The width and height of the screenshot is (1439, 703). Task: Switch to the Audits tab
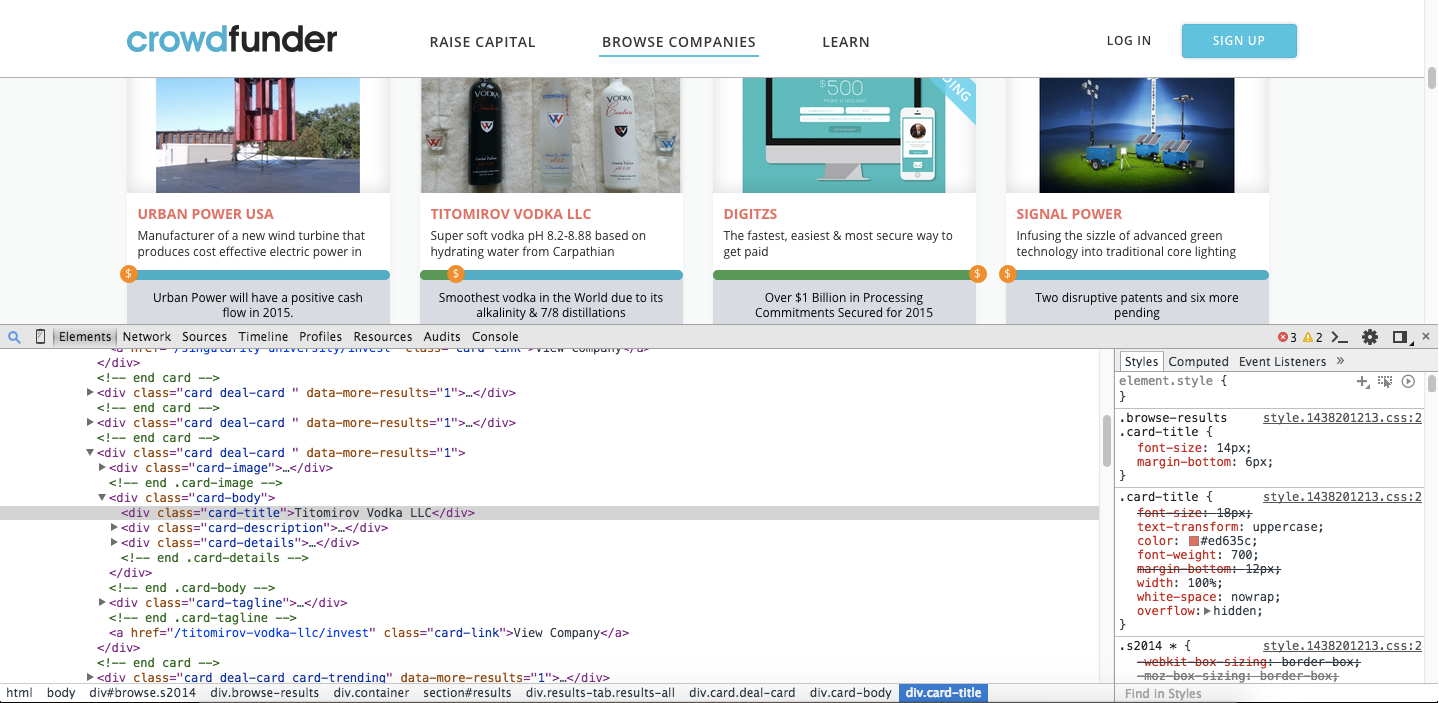[x=442, y=337]
